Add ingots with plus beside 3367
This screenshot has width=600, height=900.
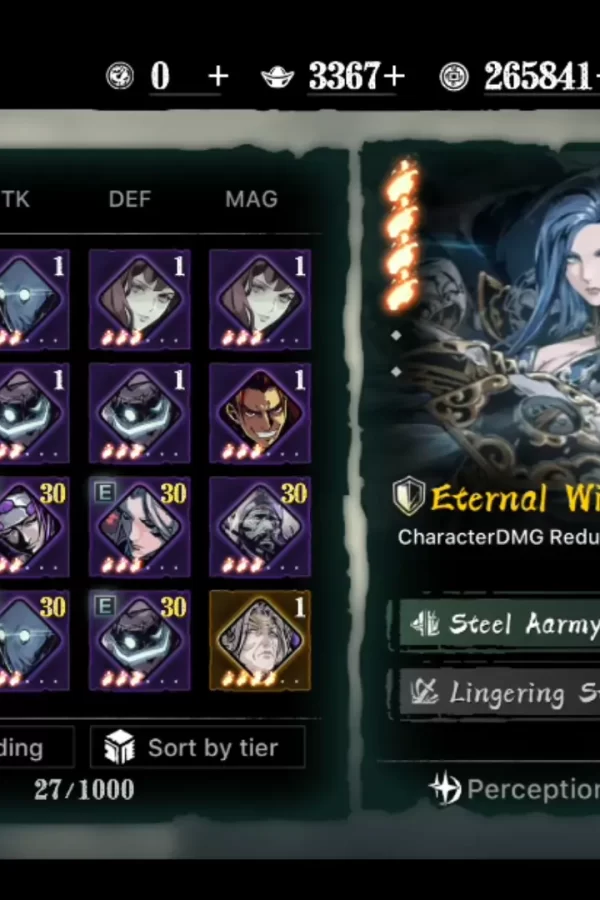click(396, 76)
